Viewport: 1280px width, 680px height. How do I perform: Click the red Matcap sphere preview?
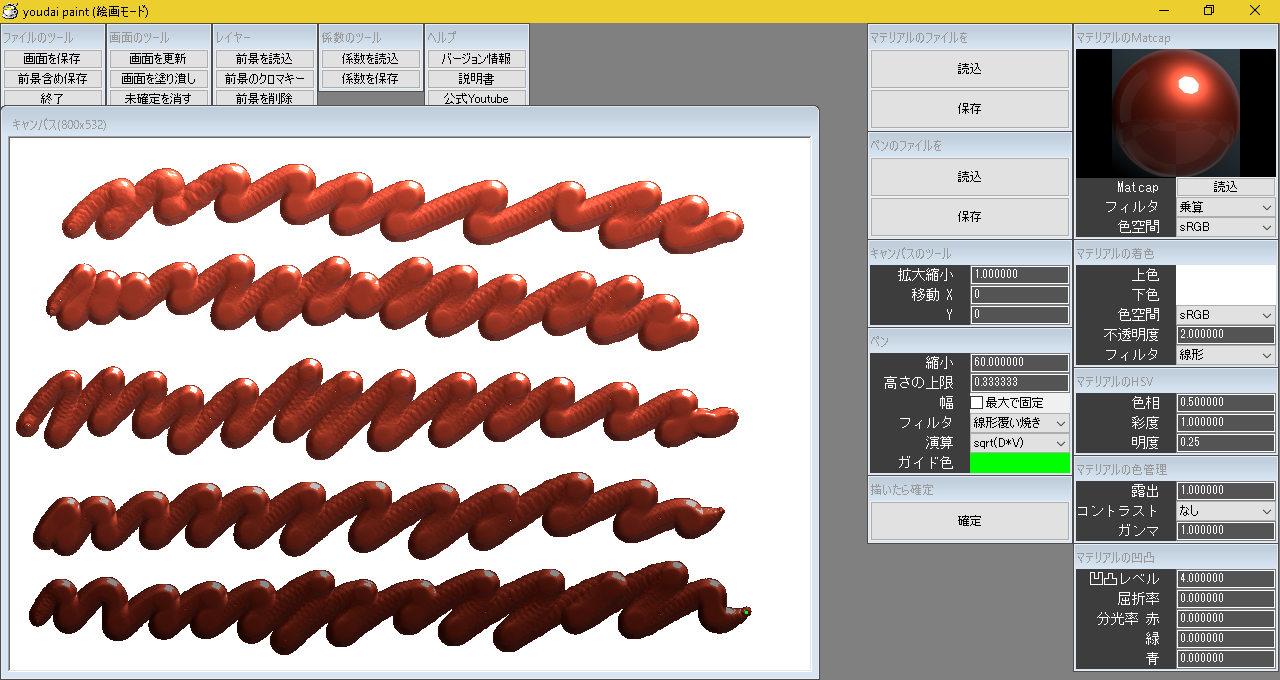point(1175,113)
